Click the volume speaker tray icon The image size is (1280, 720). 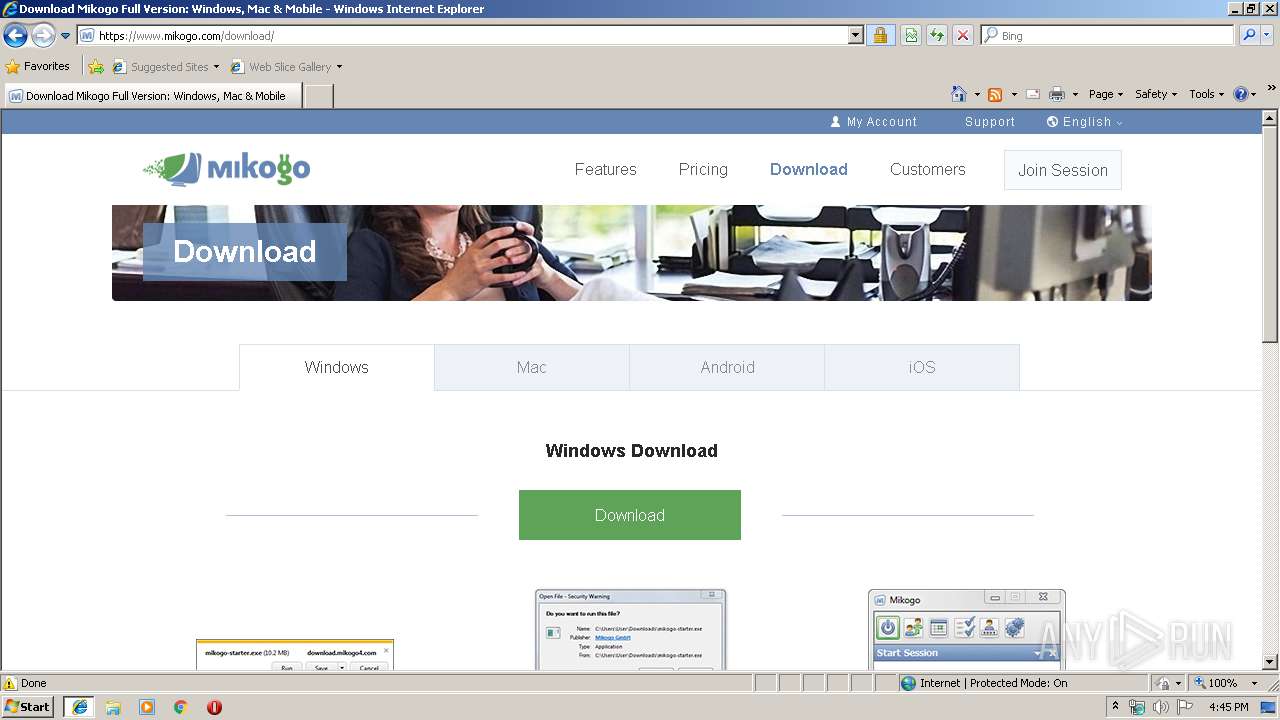tap(1161, 707)
